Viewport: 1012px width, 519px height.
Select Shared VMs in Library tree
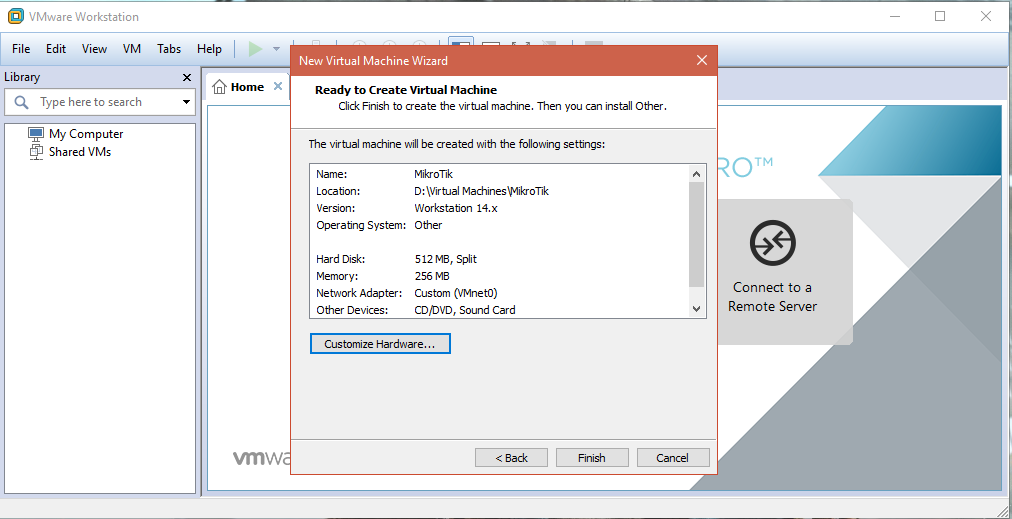[x=80, y=152]
